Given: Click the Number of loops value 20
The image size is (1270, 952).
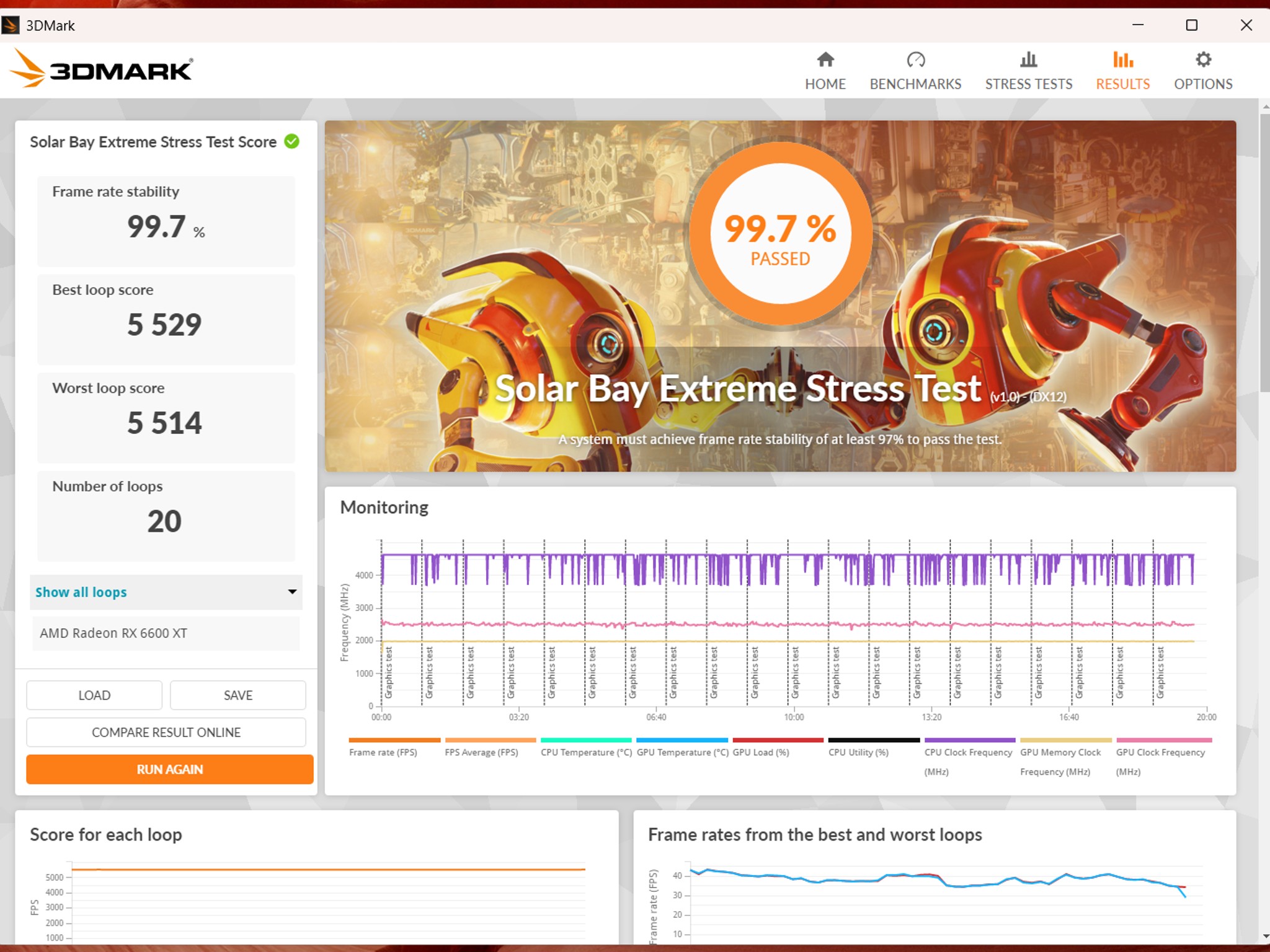Looking at the screenshot, I should 164,521.
